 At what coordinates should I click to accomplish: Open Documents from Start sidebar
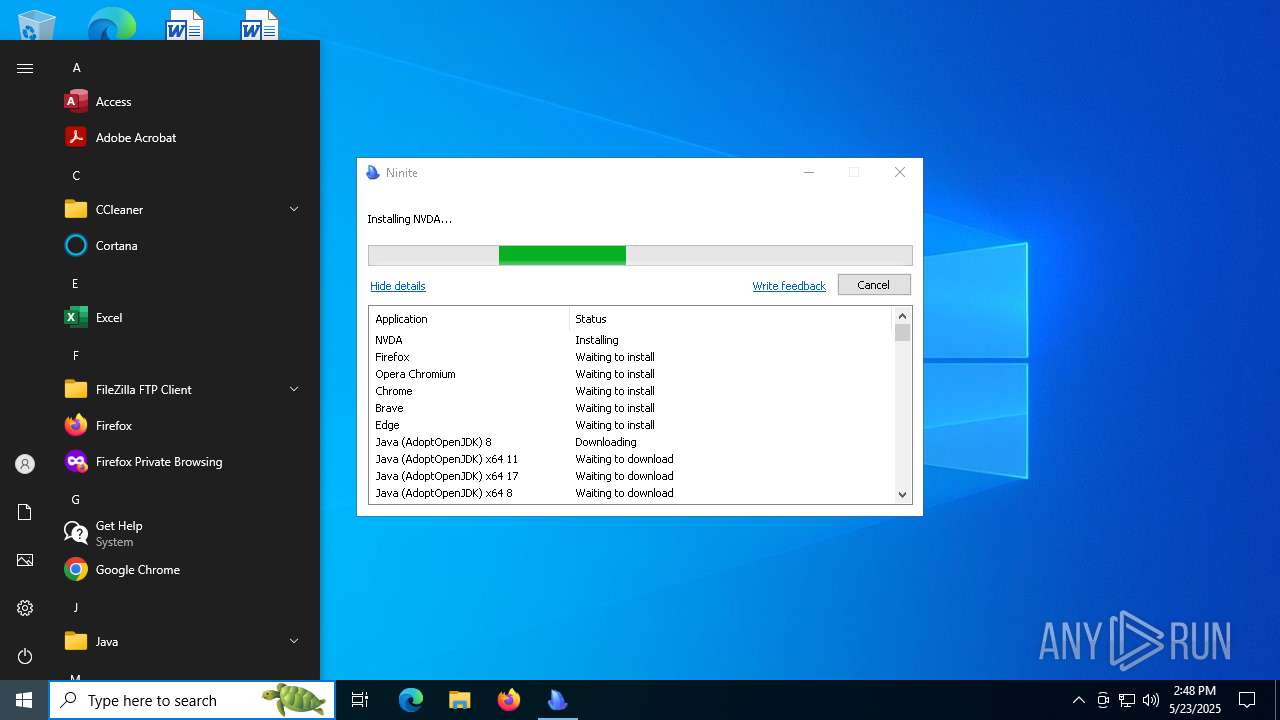25,512
